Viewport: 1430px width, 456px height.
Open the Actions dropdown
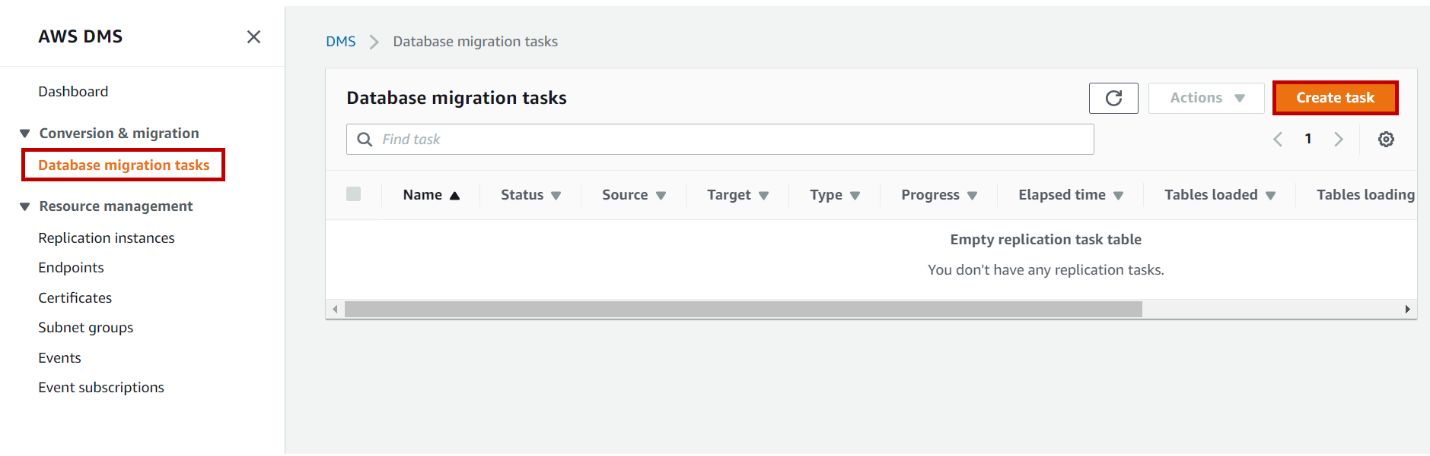tap(1207, 98)
